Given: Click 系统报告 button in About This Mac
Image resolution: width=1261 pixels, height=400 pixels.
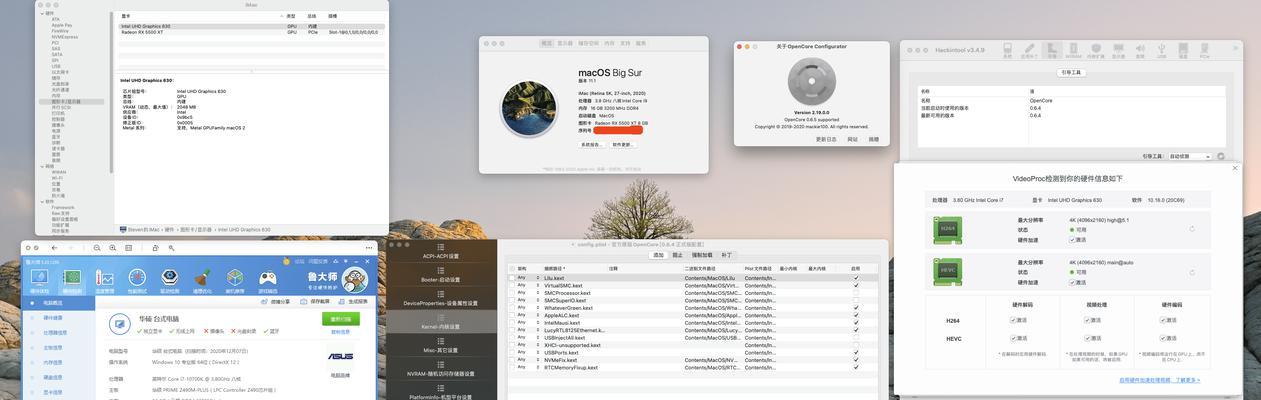Looking at the screenshot, I should coord(591,145).
